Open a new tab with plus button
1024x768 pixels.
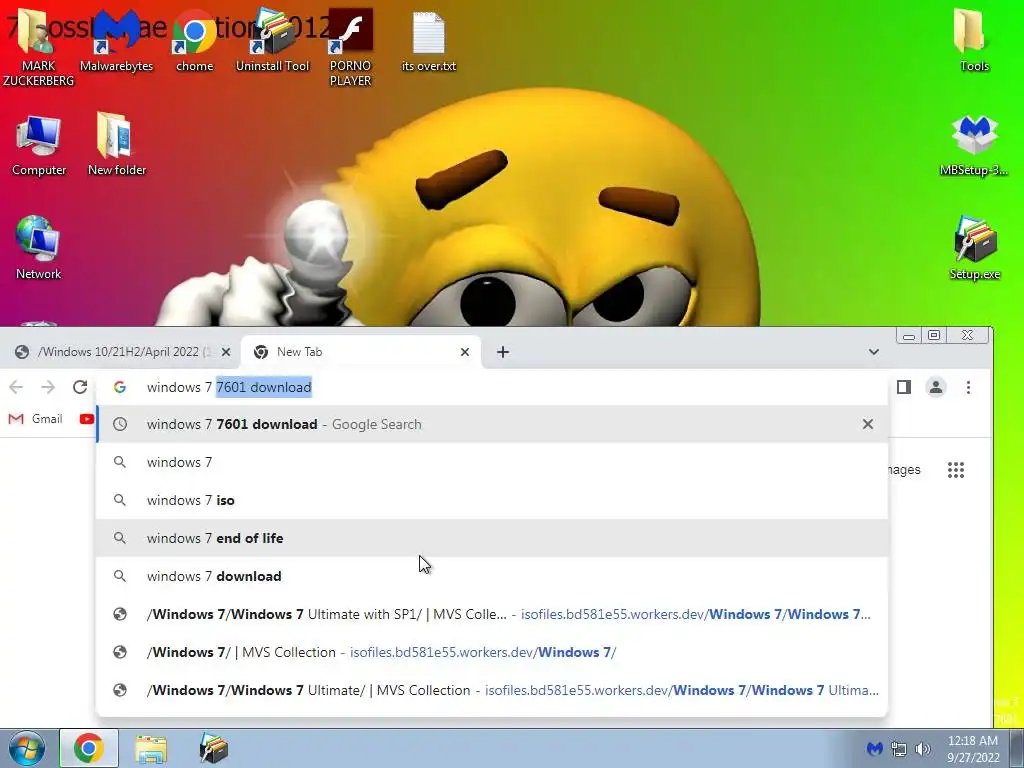pyautogui.click(x=503, y=352)
